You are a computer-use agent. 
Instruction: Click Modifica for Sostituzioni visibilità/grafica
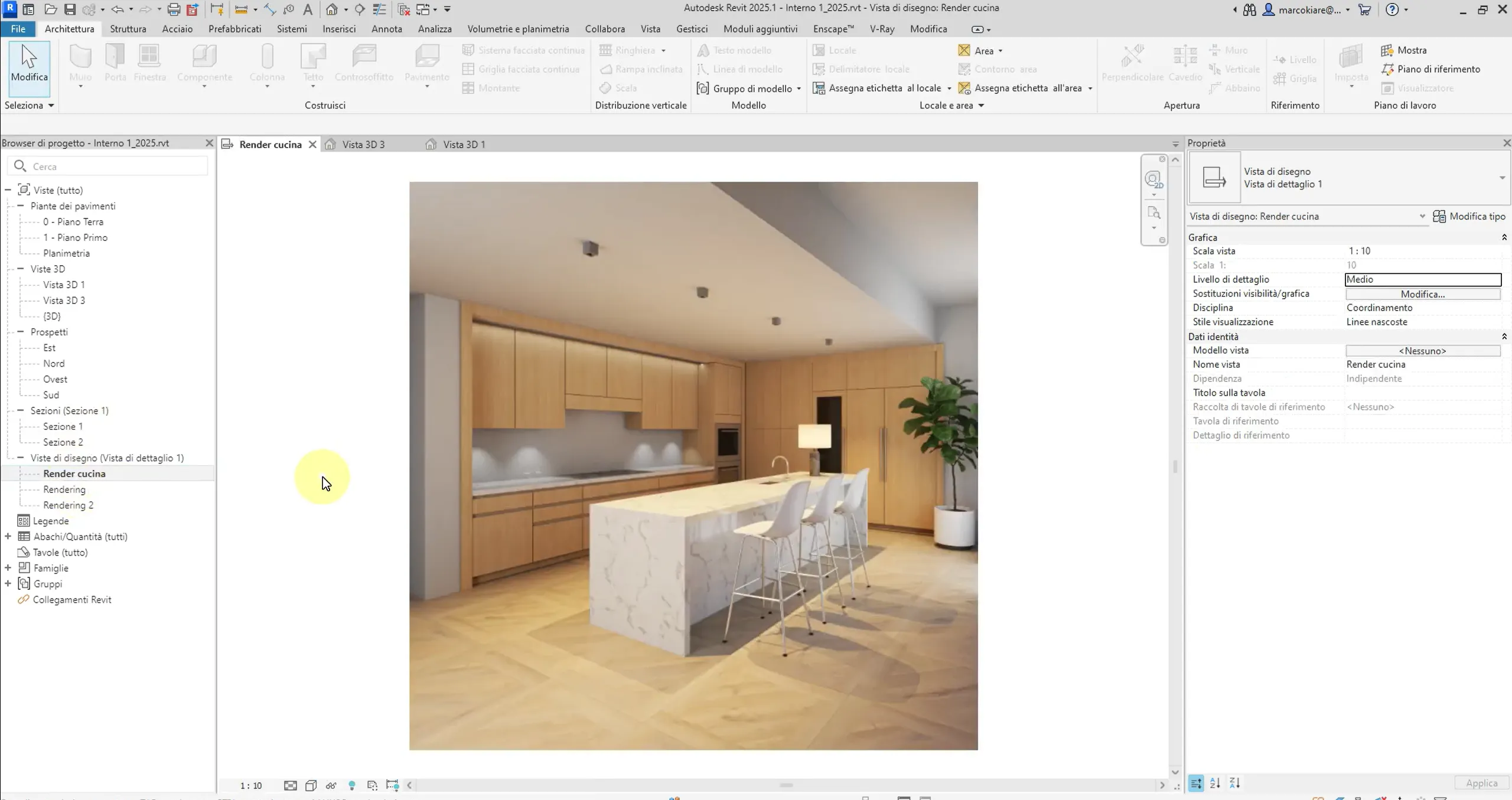(x=1422, y=294)
